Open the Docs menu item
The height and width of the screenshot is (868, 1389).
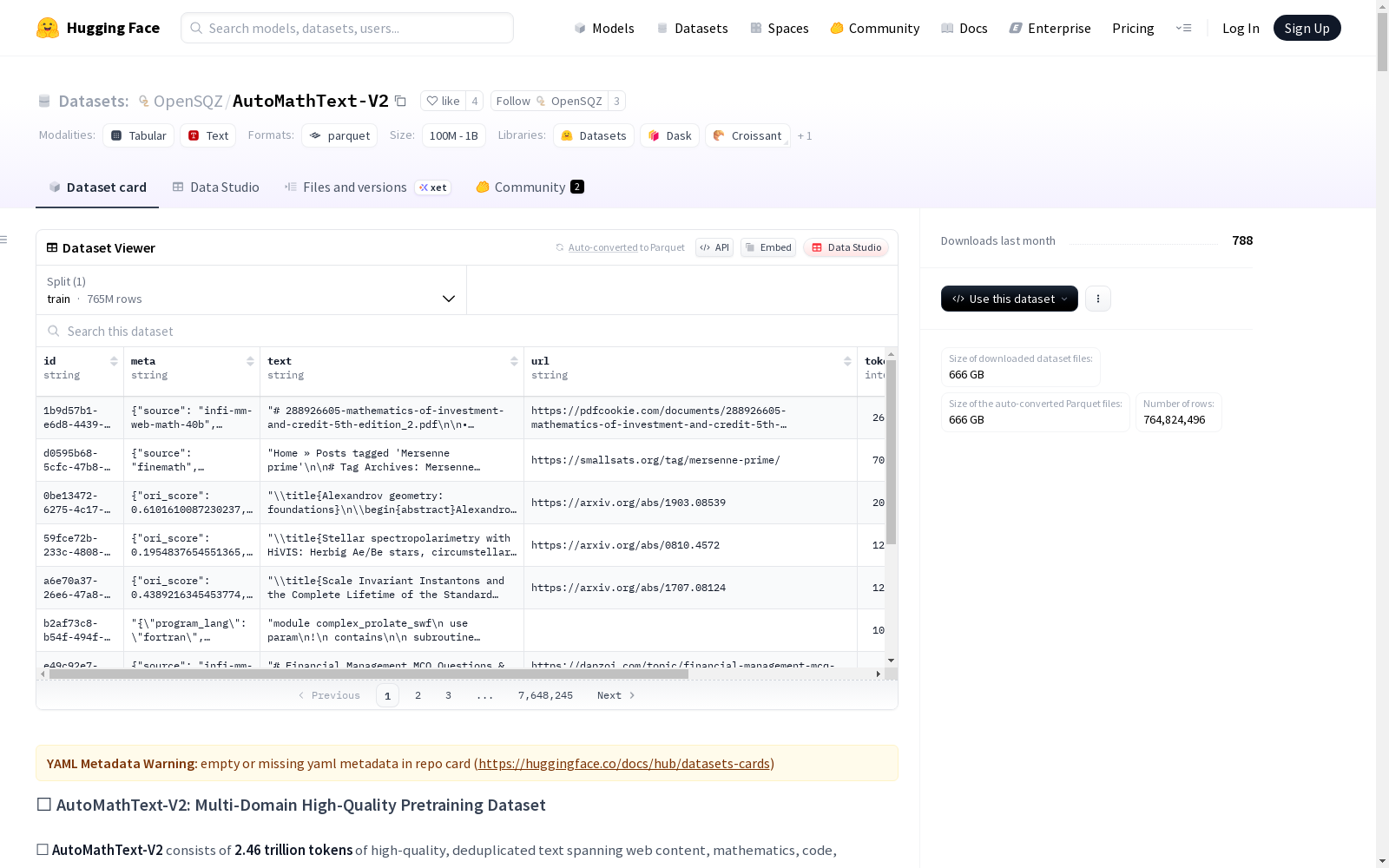click(x=964, y=28)
